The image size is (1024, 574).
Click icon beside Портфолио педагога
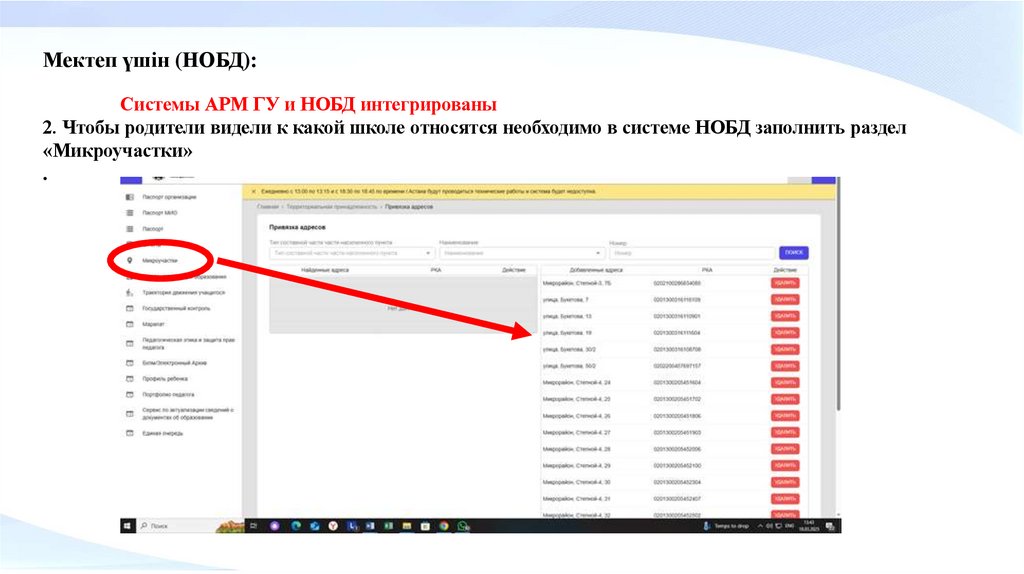(129, 394)
